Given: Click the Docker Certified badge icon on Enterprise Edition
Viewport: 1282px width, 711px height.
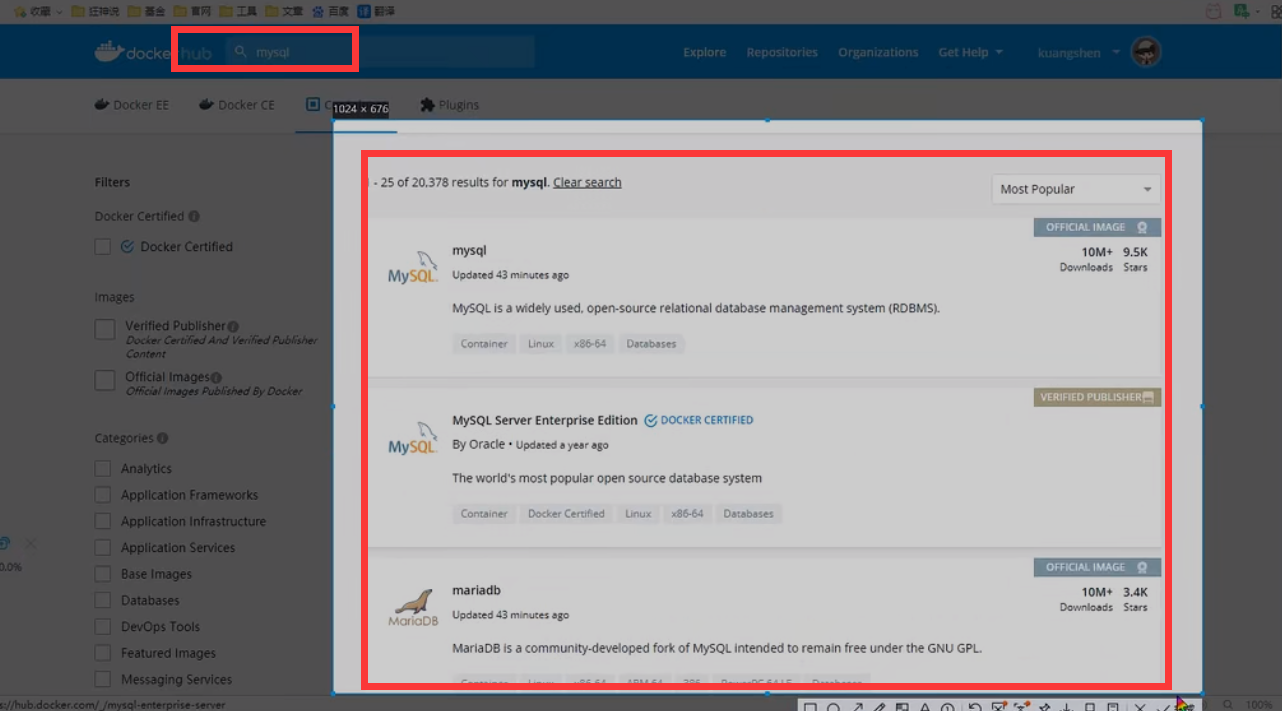Looking at the screenshot, I should pos(651,420).
